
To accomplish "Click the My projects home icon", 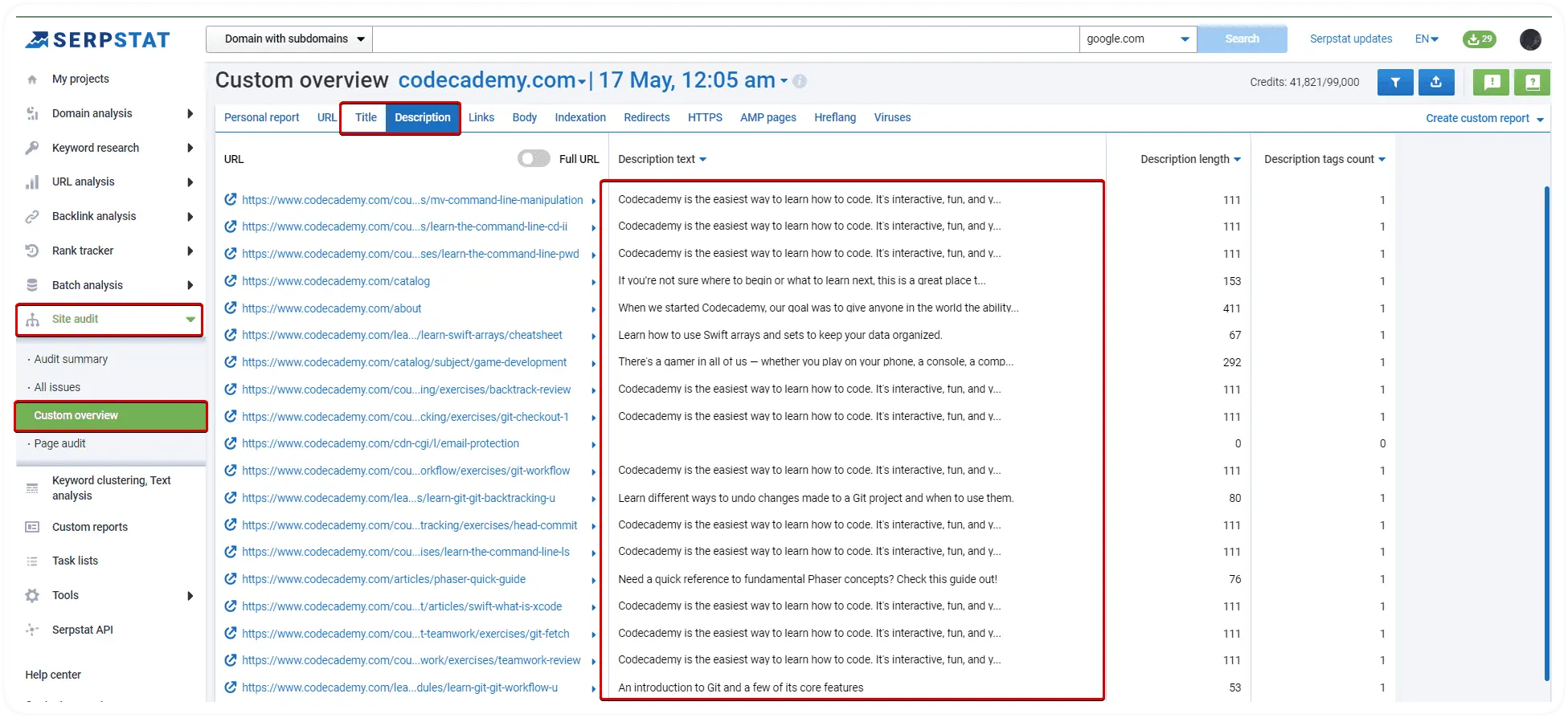I will tap(32, 80).
